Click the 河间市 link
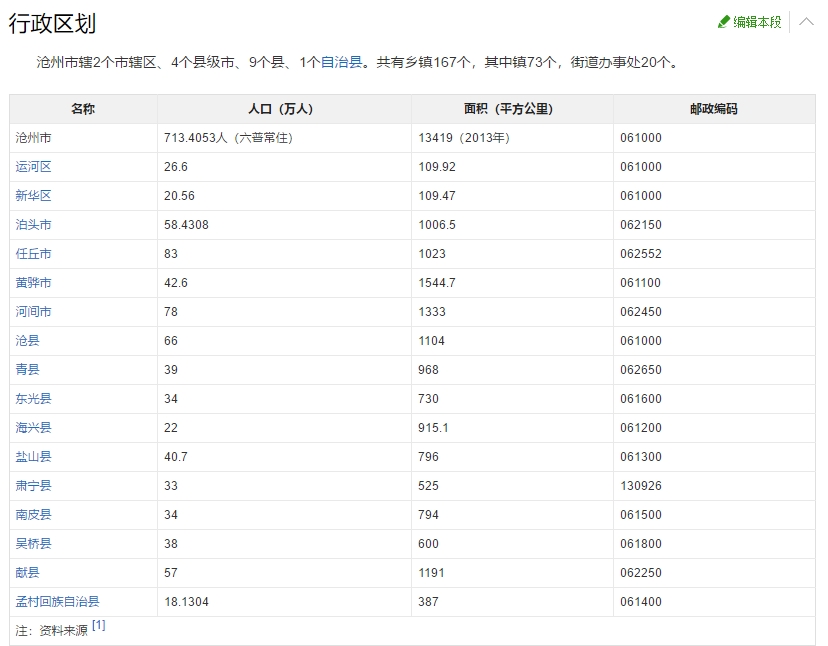828x646 pixels. click(33, 312)
